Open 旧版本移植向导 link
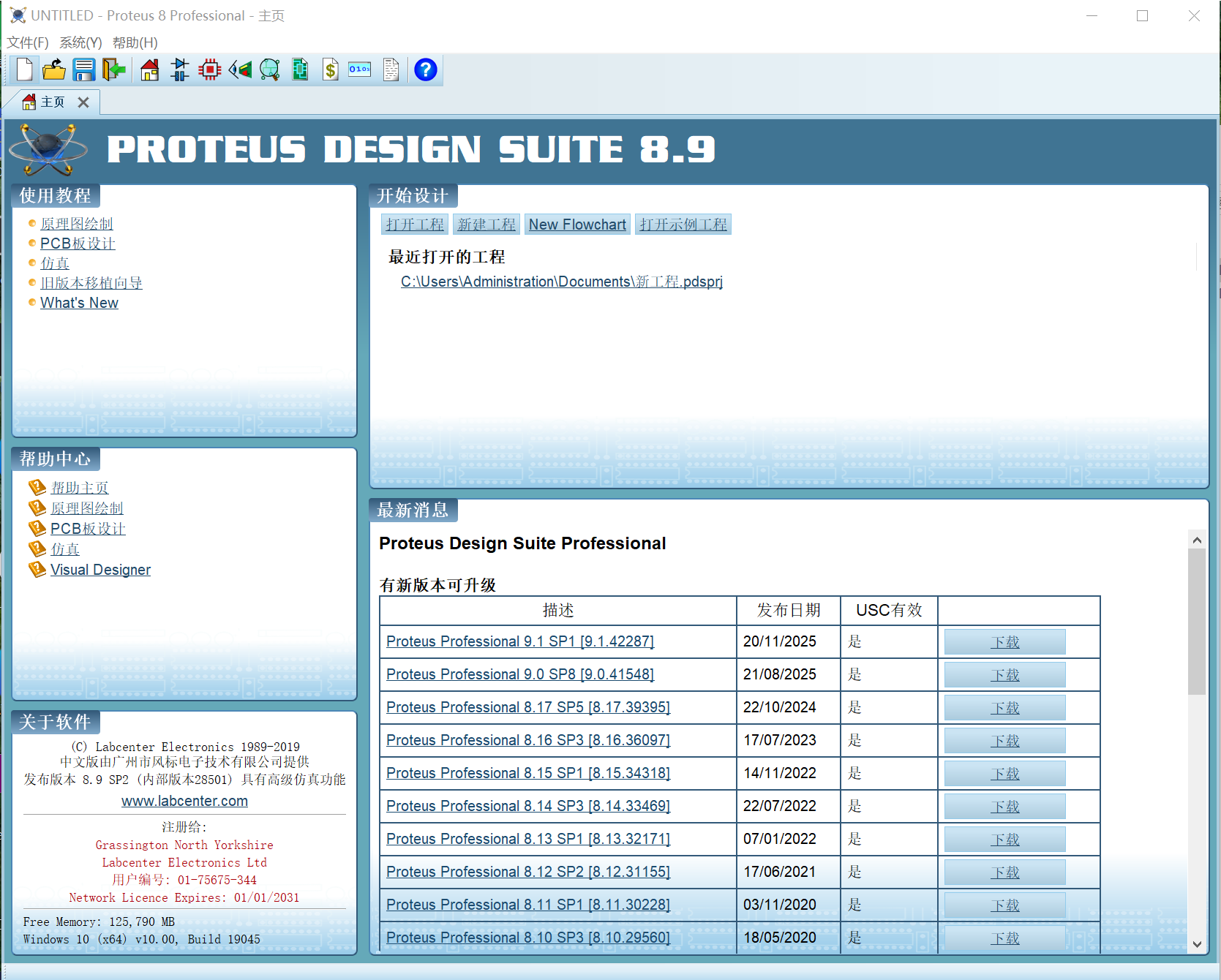 [x=91, y=283]
